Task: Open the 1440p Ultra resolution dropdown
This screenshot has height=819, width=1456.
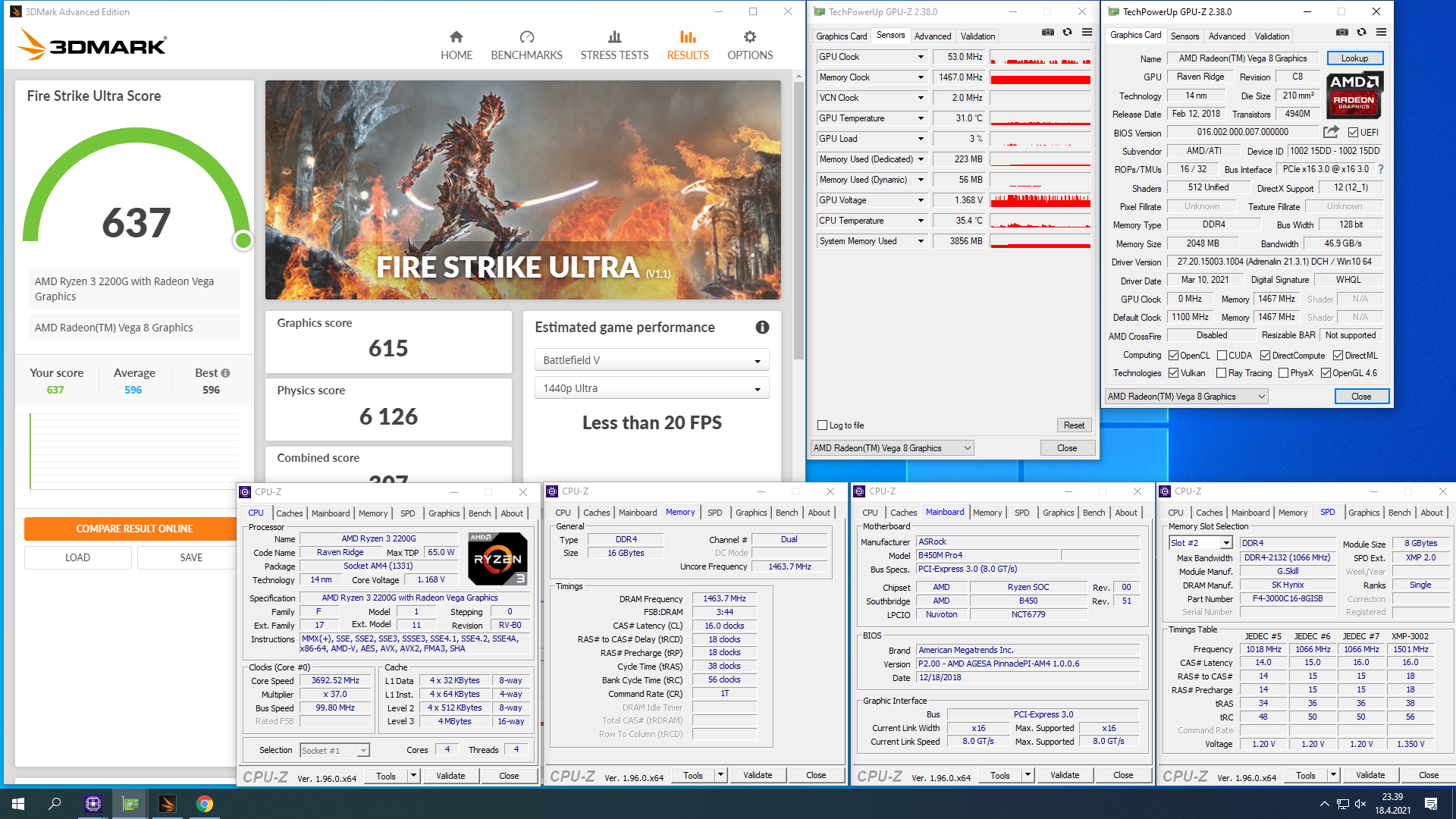Action: (651, 388)
